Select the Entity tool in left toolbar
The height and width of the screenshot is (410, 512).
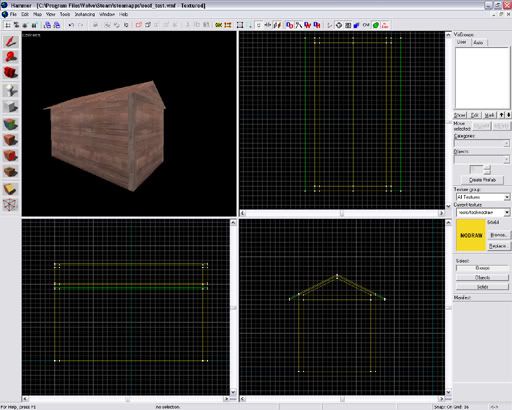pos(11,90)
